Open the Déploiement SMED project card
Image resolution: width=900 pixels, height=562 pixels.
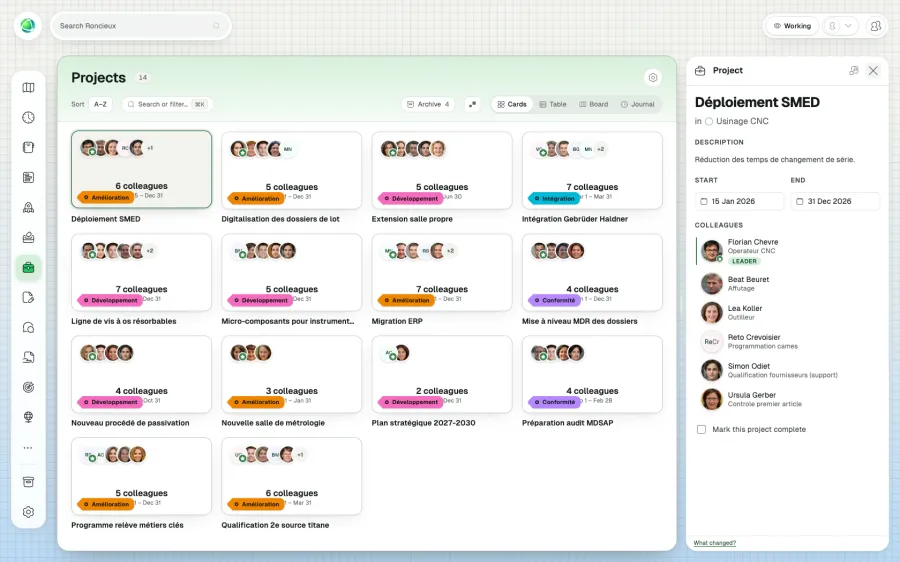click(x=141, y=169)
